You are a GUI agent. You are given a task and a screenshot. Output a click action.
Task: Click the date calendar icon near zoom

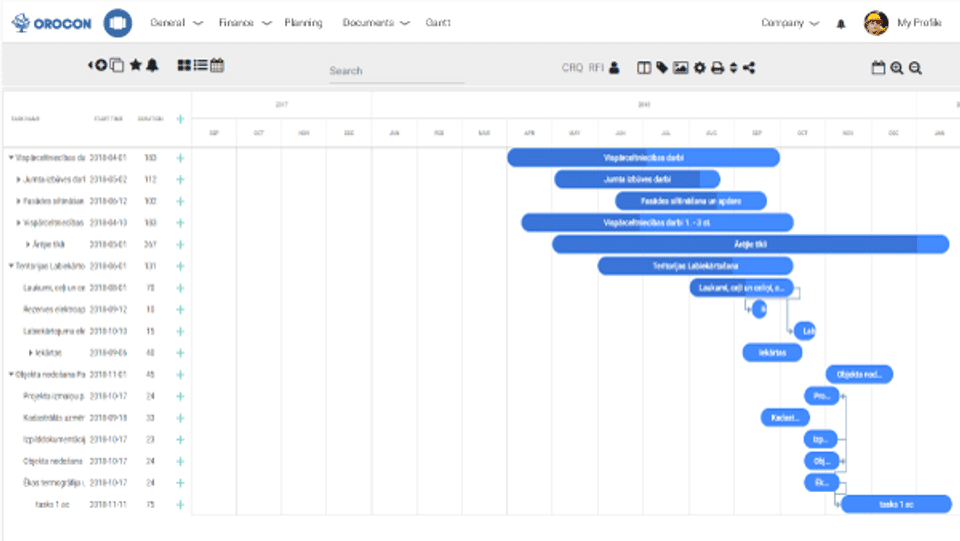click(879, 67)
